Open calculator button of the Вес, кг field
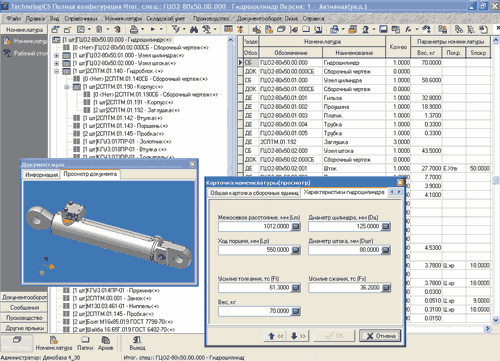 [295, 311]
